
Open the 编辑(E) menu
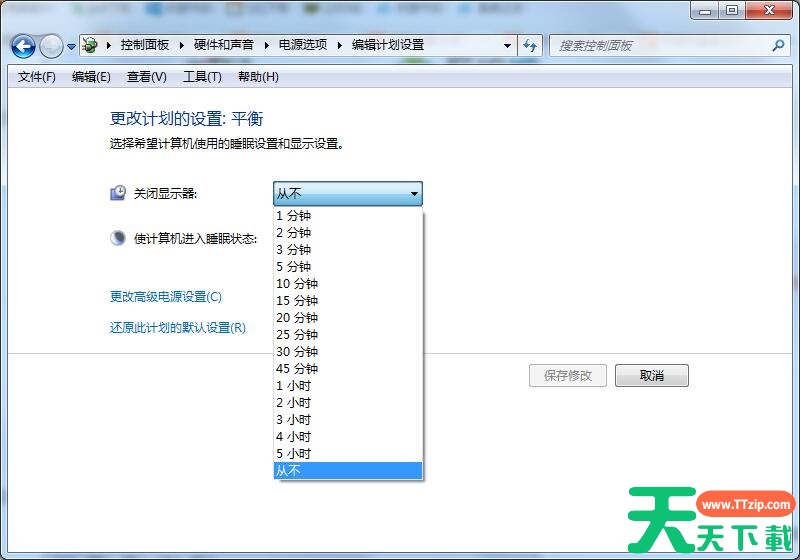pyautogui.click(x=91, y=77)
